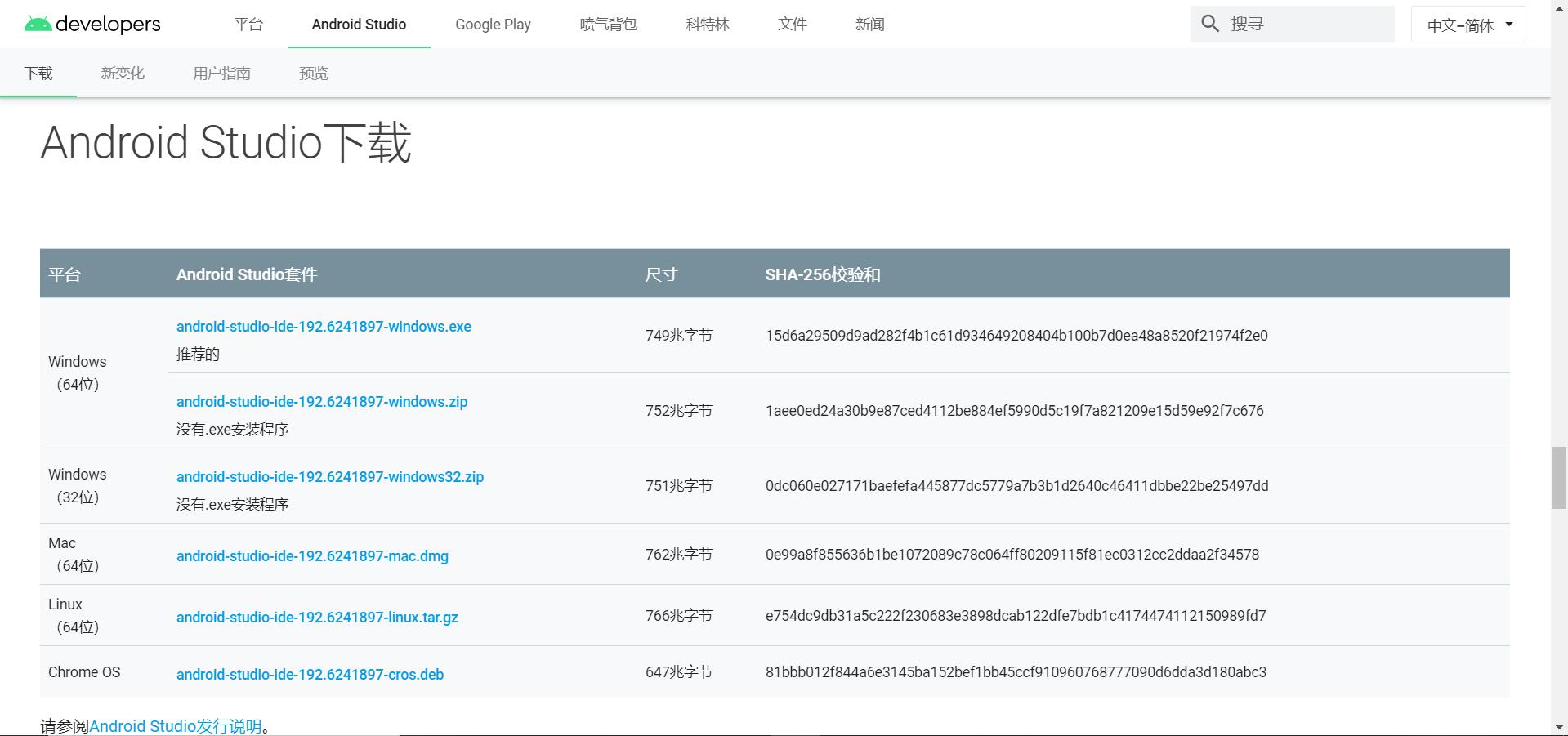1568x736 pixels.
Task: Click the checksum starting with 15d6a29509d9
Action: [1016, 336]
